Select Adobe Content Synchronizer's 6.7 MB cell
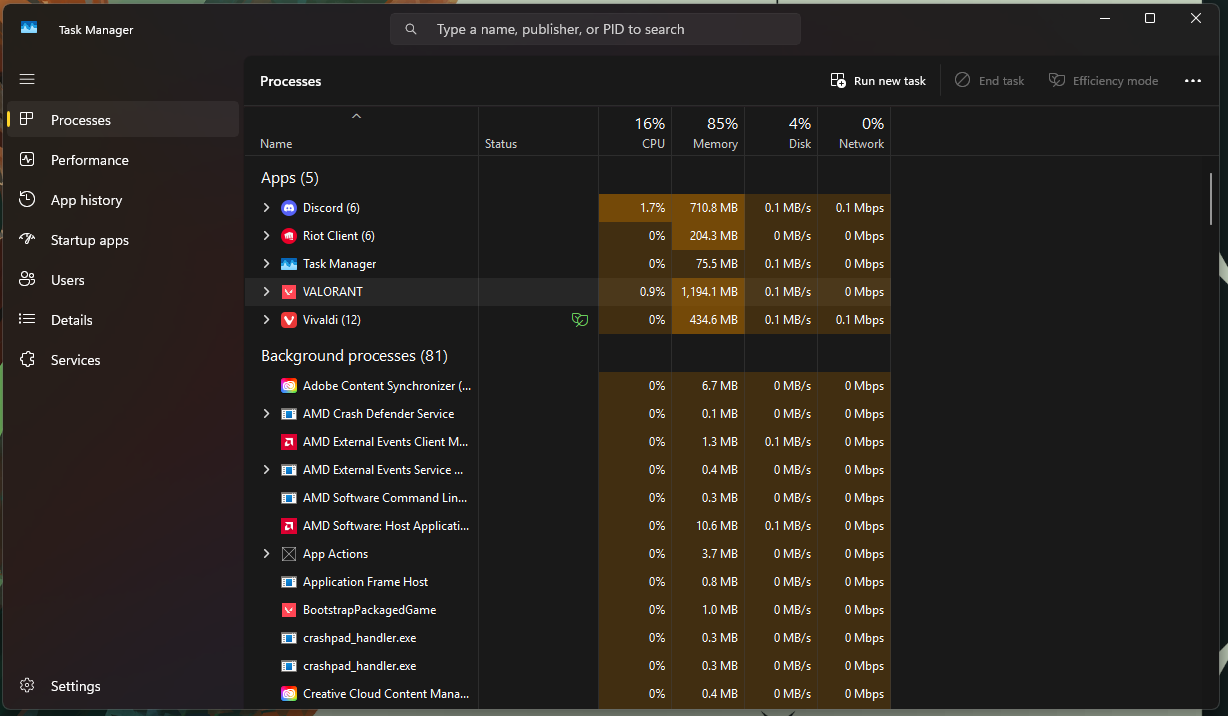This screenshot has height=716, width=1228. 708,386
